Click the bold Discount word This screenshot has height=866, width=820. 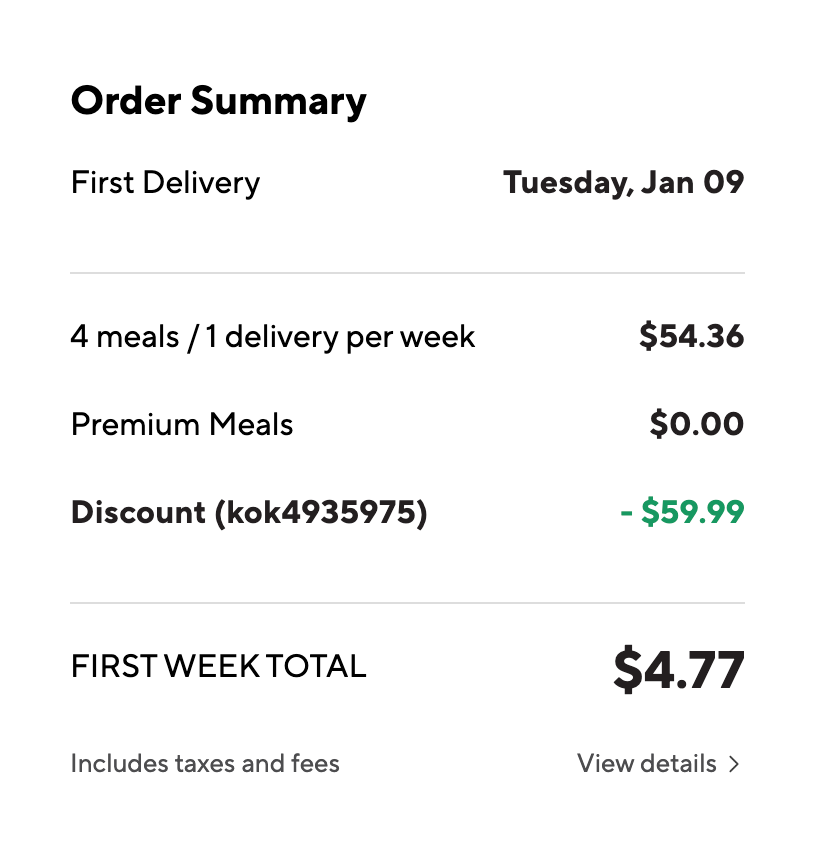pyautogui.click(x=138, y=513)
